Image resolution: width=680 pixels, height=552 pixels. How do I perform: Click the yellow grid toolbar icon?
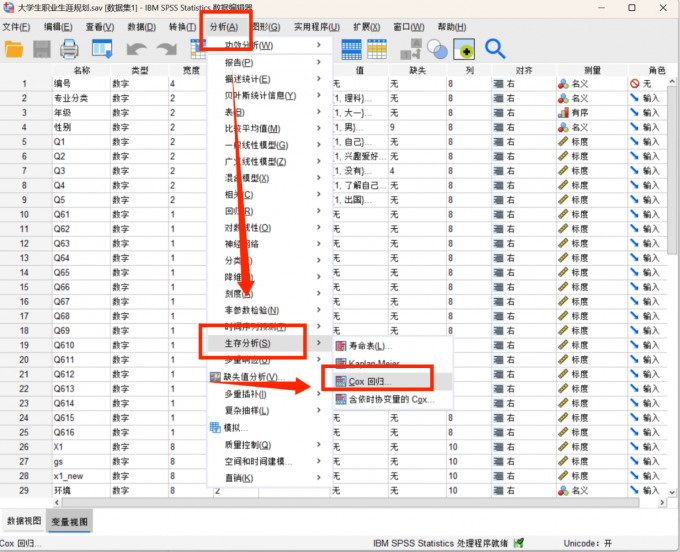(x=377, y=49)
